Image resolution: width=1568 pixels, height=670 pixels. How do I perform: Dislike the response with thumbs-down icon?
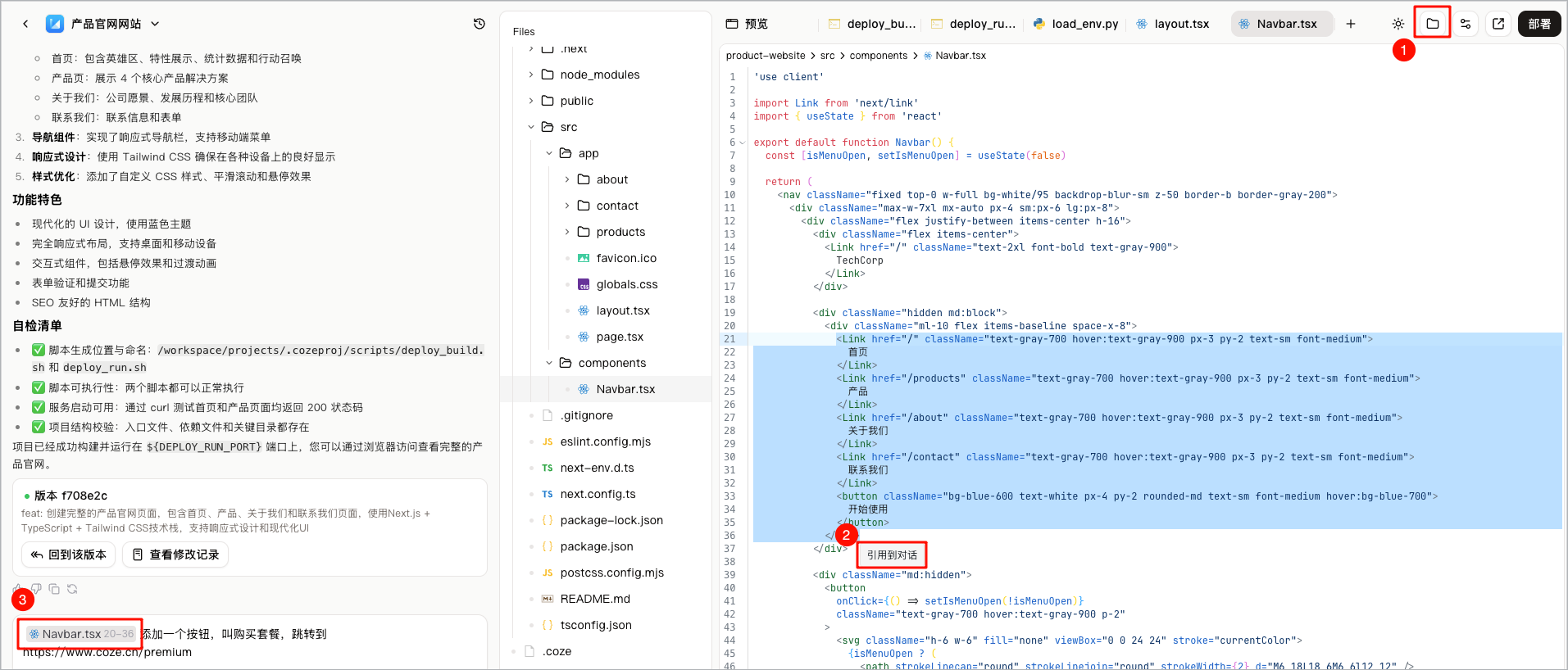pyautogui.click(x=36, y=589)
